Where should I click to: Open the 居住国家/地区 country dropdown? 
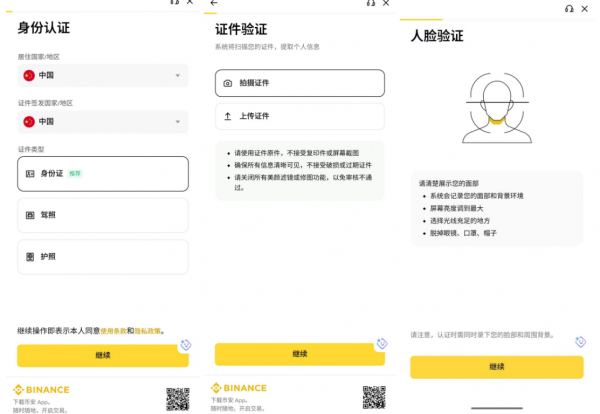103,75
